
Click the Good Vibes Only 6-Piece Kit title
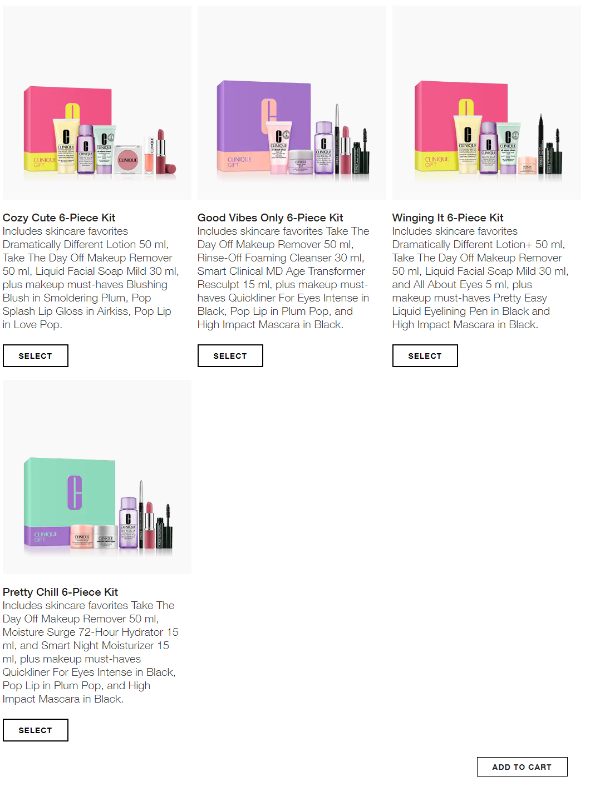270,217
